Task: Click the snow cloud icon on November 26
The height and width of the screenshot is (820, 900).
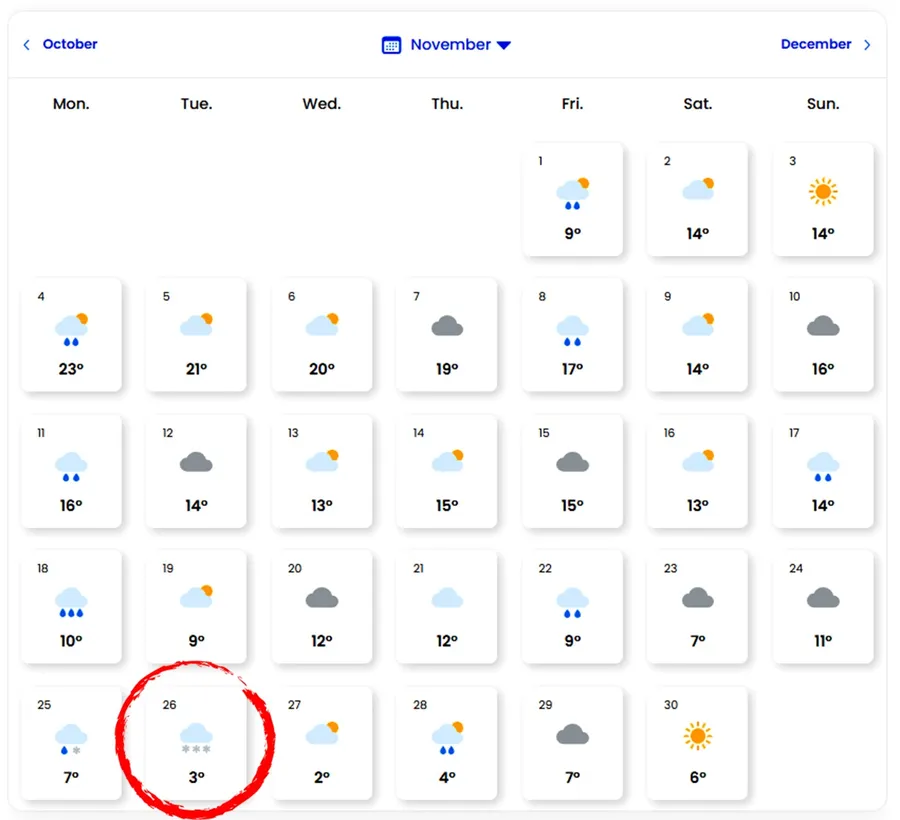Action: click(196, 738)
